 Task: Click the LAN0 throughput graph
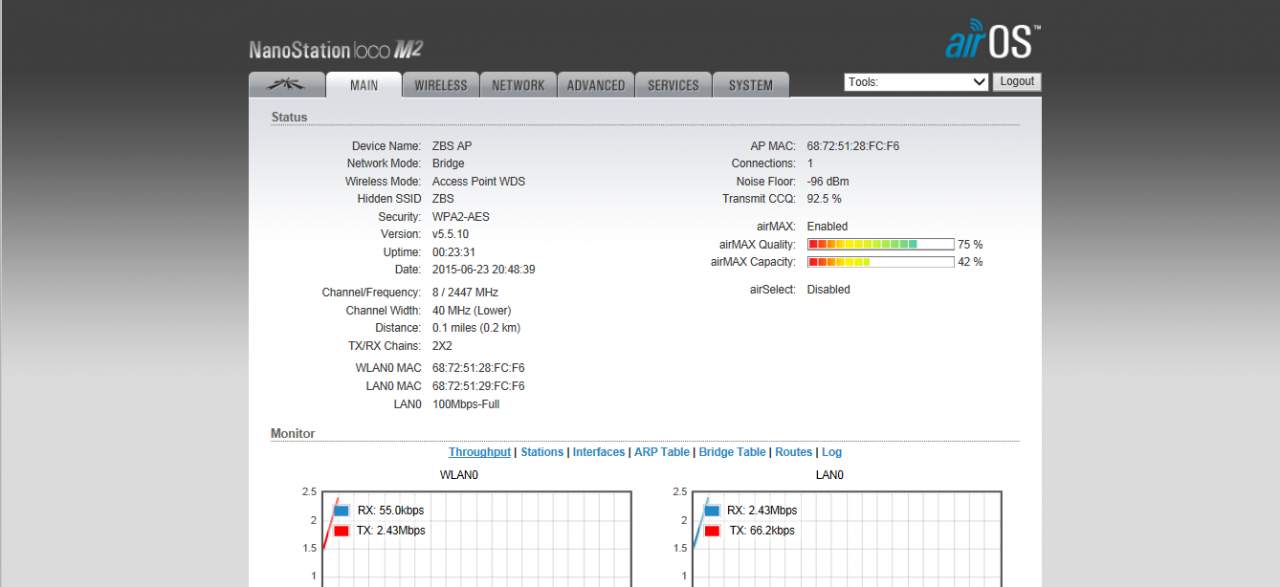[846, 538]
